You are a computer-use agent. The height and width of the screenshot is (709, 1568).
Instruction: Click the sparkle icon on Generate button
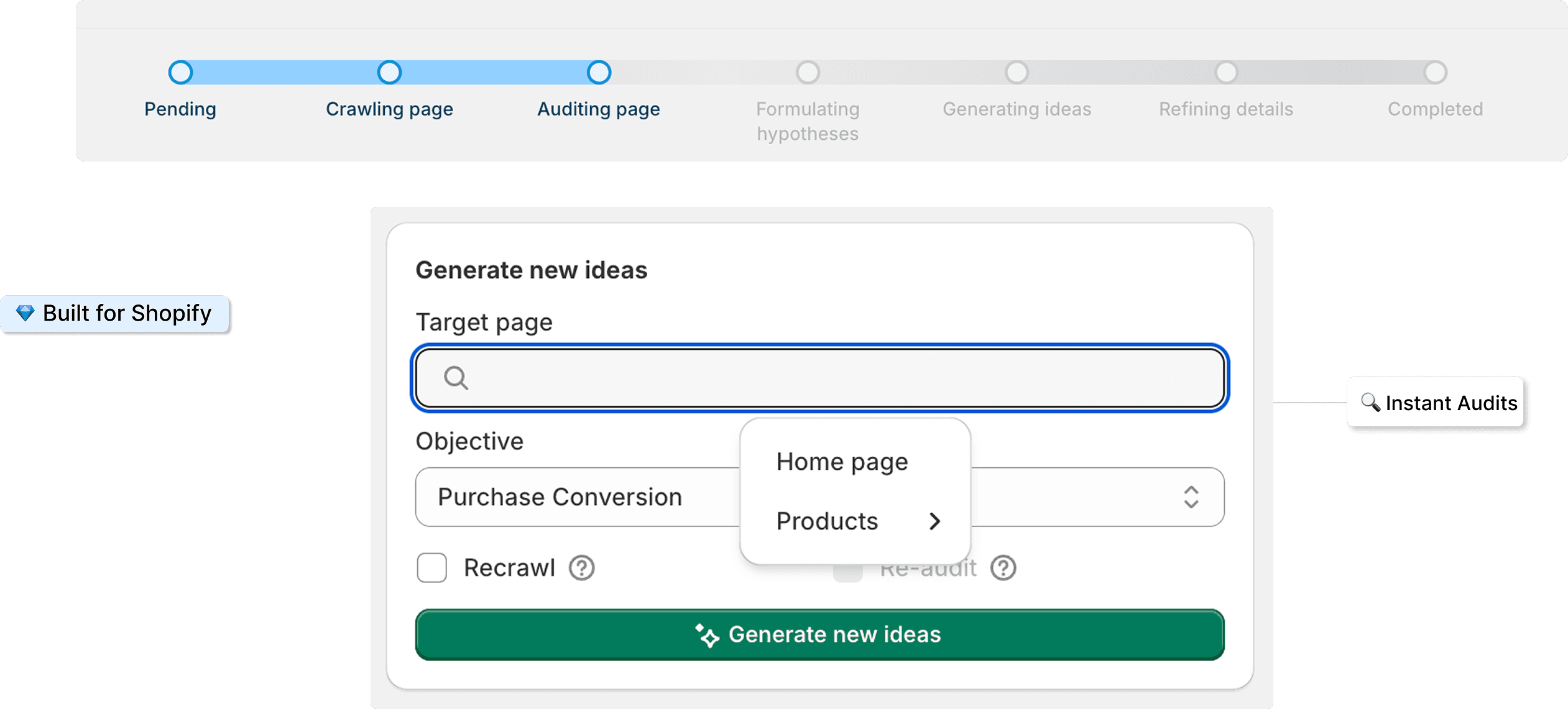707,635
